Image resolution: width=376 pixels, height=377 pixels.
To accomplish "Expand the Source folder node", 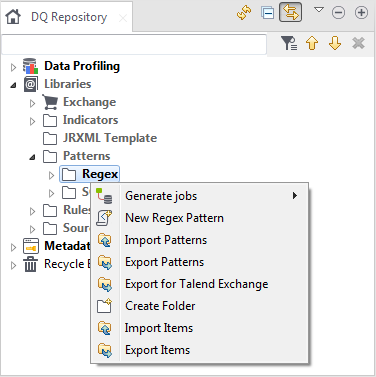I will pos(32,229).
